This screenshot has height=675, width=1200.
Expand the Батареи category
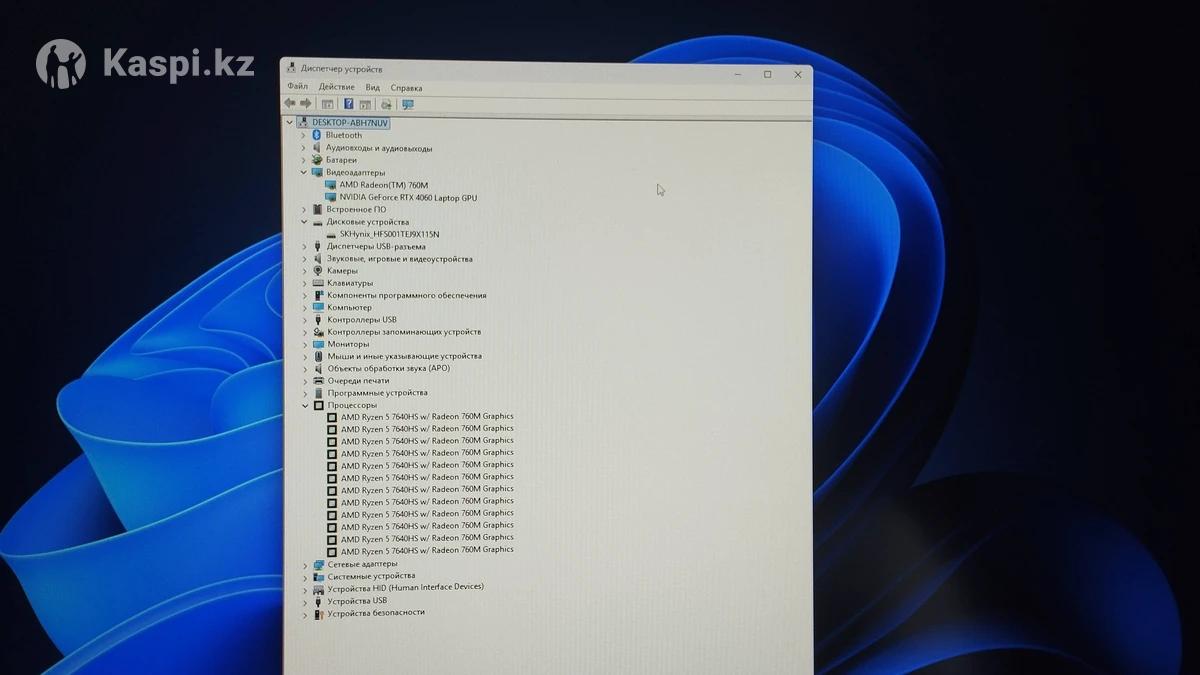304,160
